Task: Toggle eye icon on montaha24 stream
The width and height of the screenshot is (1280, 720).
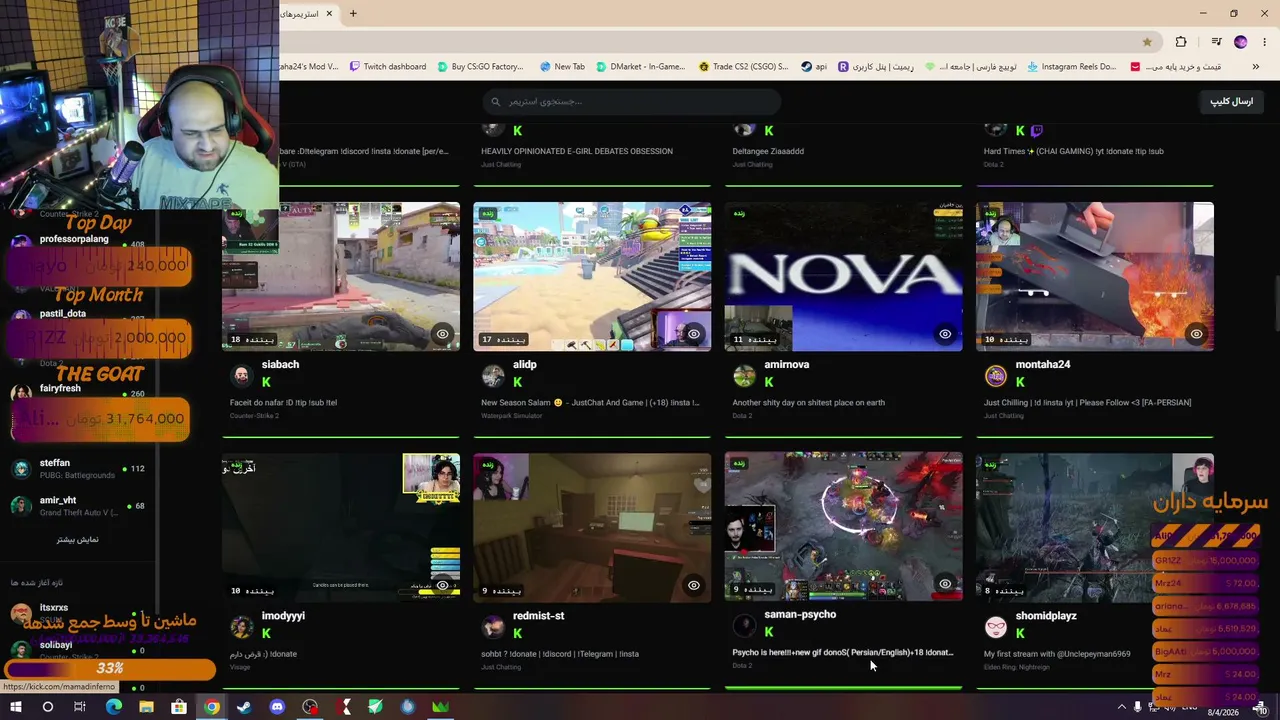Action: click(x=1196, y=334)
